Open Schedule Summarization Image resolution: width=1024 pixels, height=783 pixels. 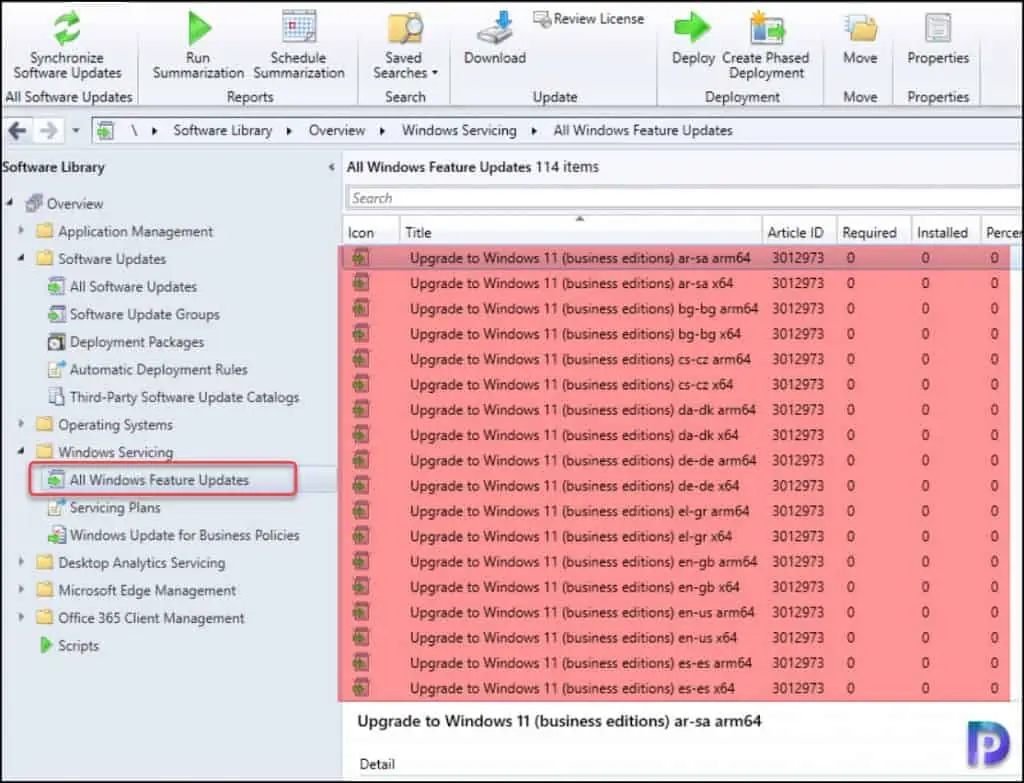(x=298, y=46)
